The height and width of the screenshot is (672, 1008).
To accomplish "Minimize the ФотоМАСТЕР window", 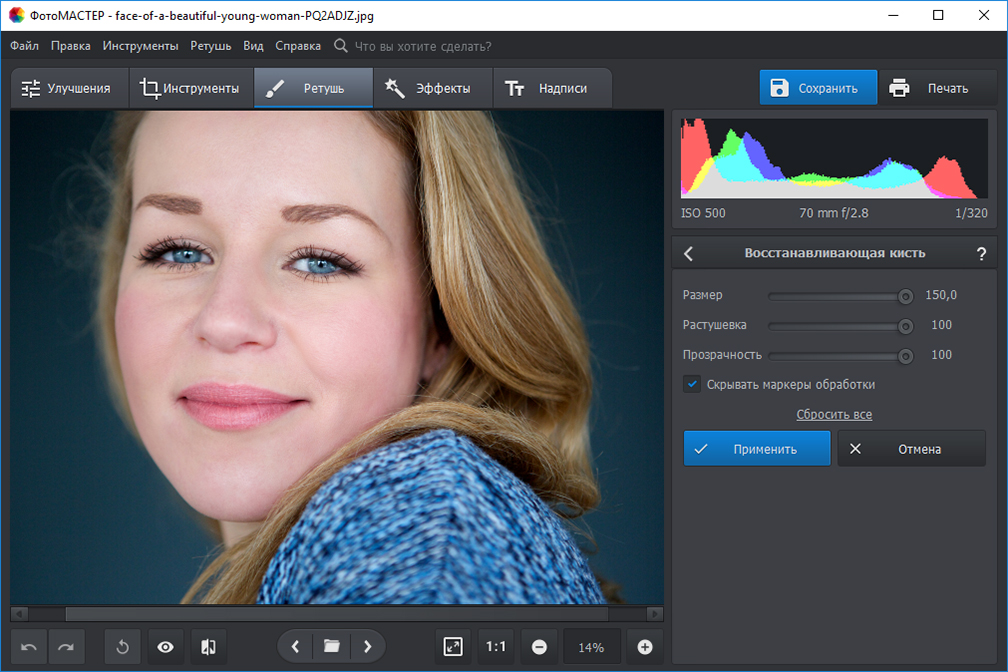I will point(893,15).
